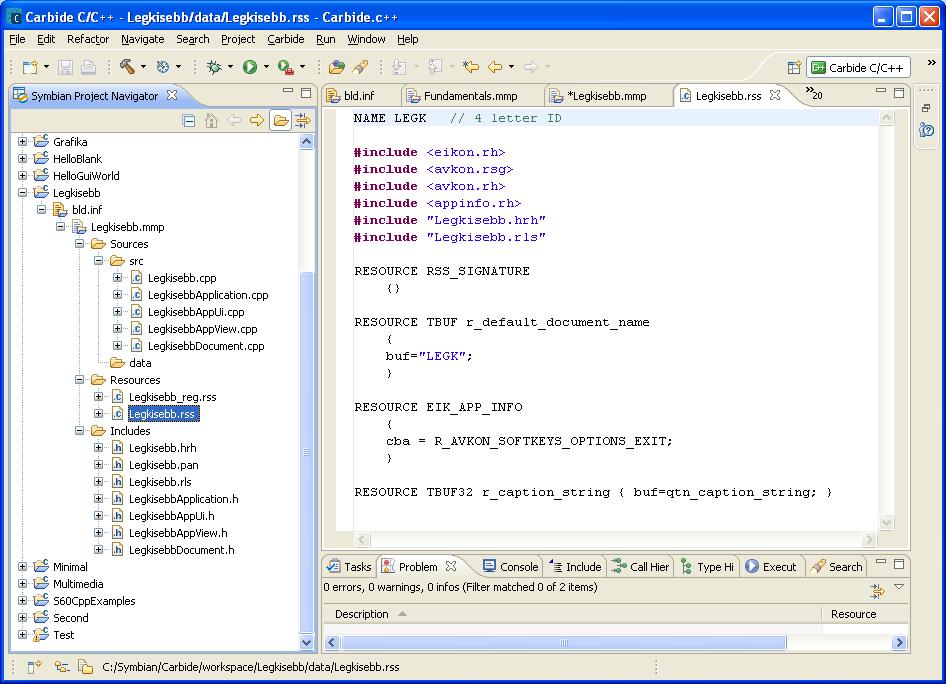Click the navigator scrollbar down arrow
The height and width of the screenshot is (684, 946).
point(306,643)
